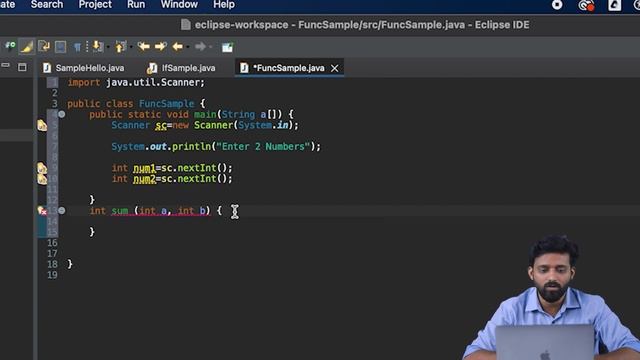Click the leftmost green-dot toolbar icon
The width and height of the screenshot is (640, 360).
(x=10, y=46)
